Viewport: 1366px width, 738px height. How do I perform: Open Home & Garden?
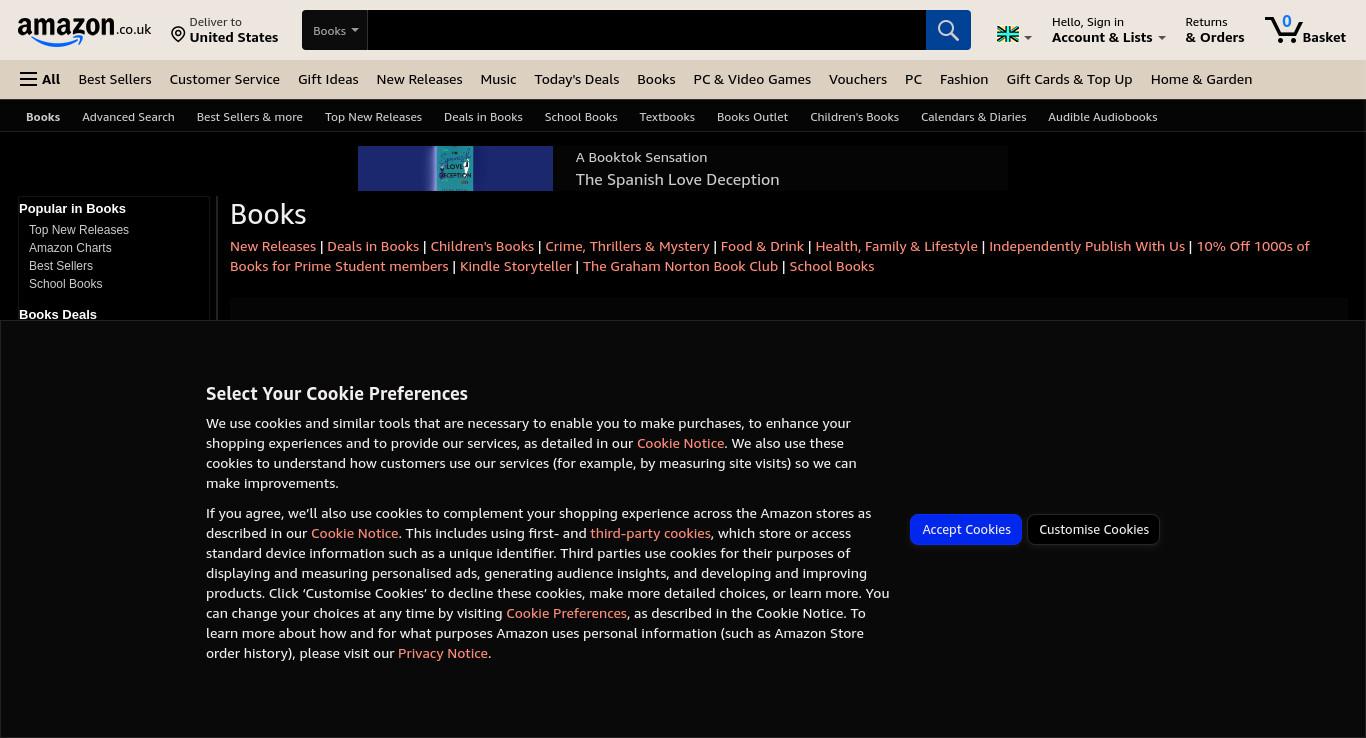tap(1201, 79)
